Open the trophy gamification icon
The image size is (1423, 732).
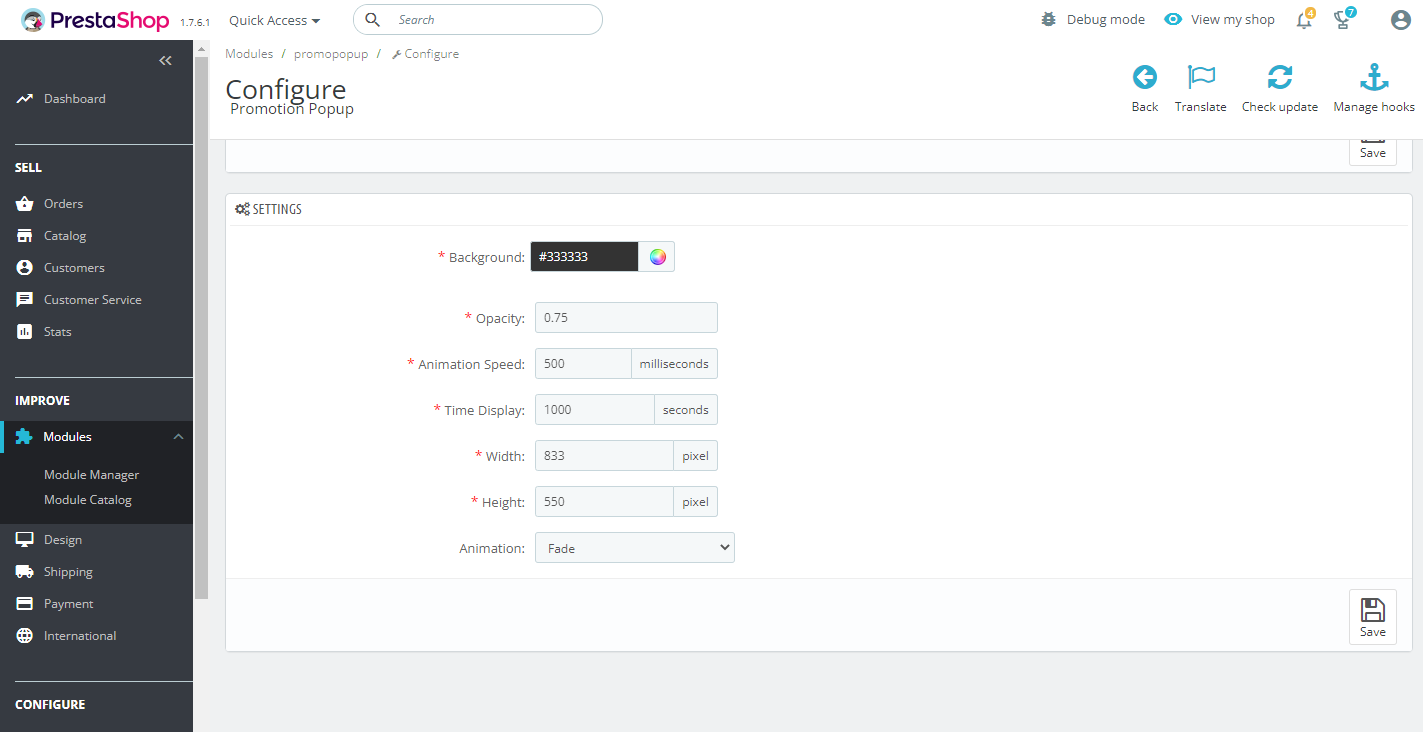1343,20
